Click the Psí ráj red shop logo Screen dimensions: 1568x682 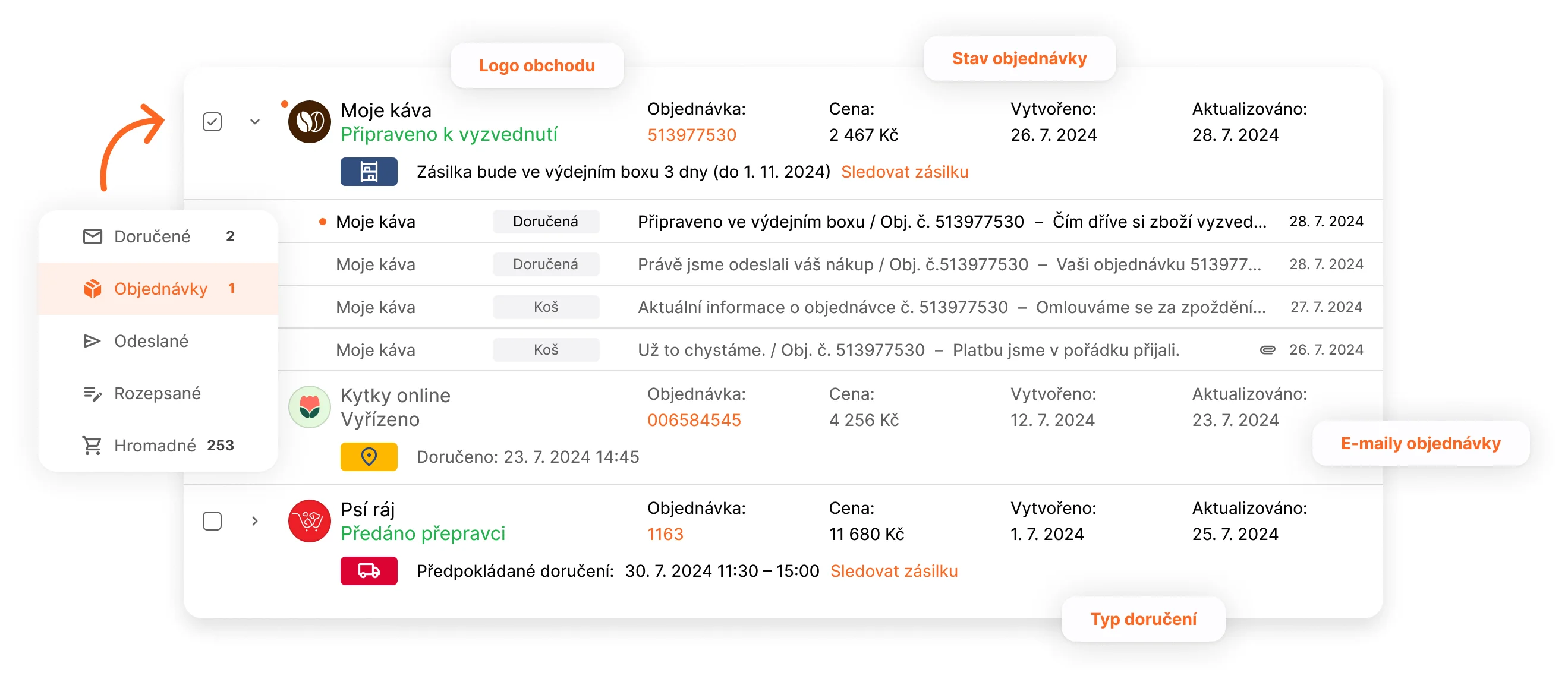(309, 521)
